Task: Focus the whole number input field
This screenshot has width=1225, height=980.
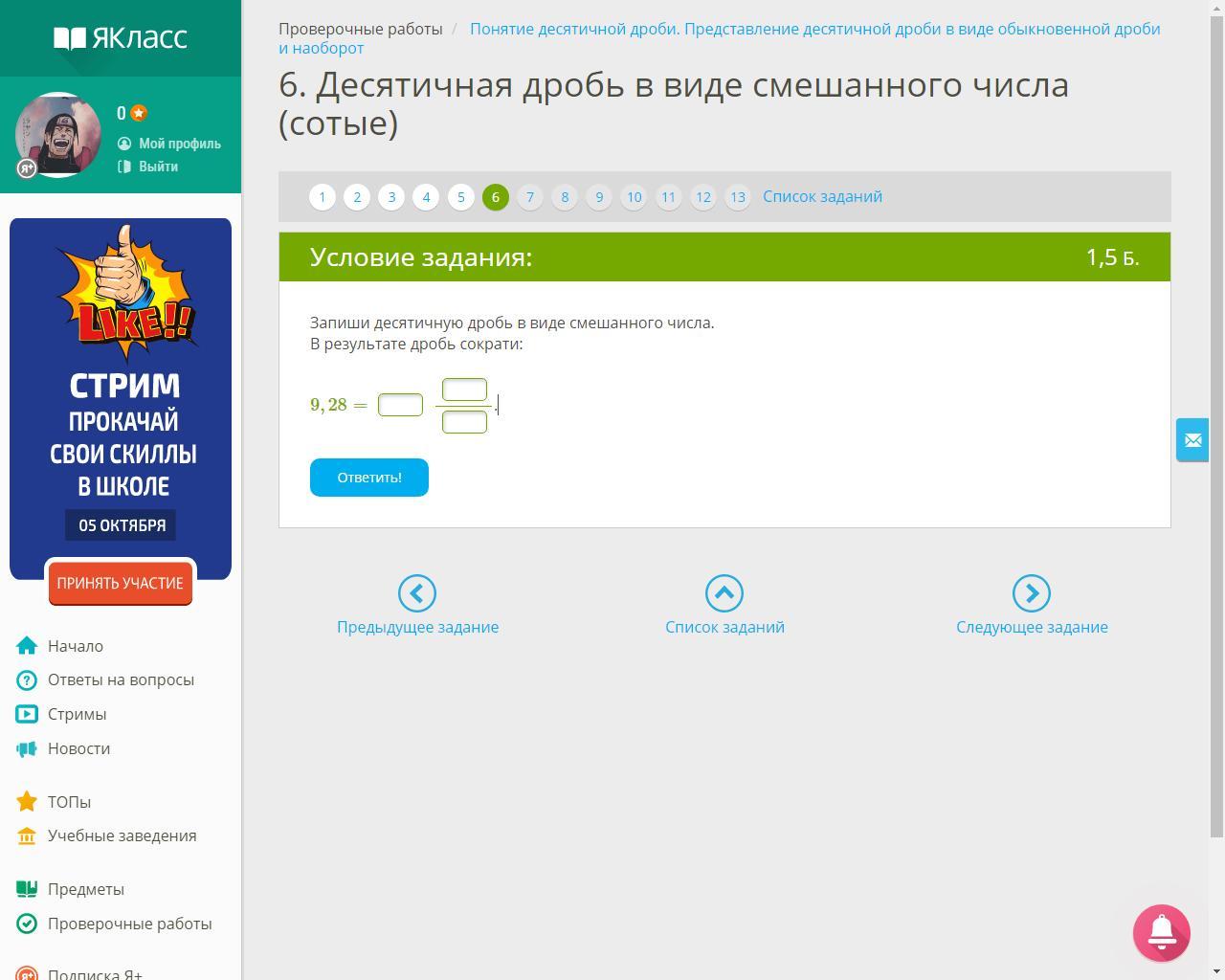Action: pyautogui.click(x=400, y=405)
